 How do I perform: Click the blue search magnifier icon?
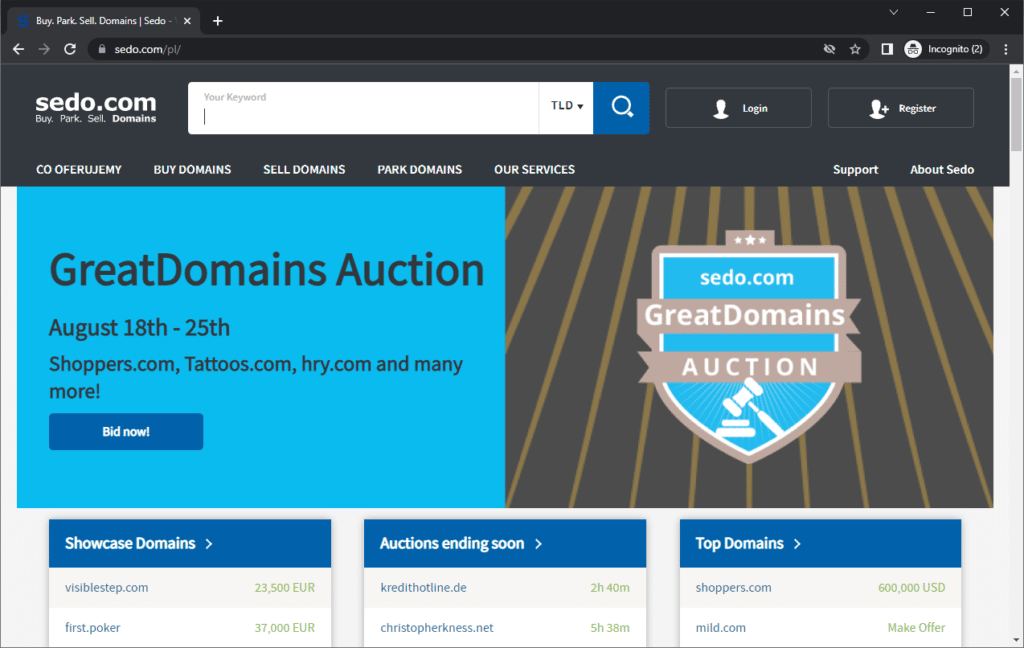(620, 106)
